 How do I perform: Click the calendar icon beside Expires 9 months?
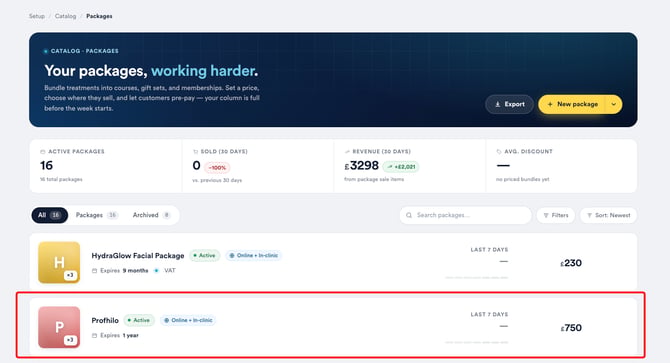(94, 271)
